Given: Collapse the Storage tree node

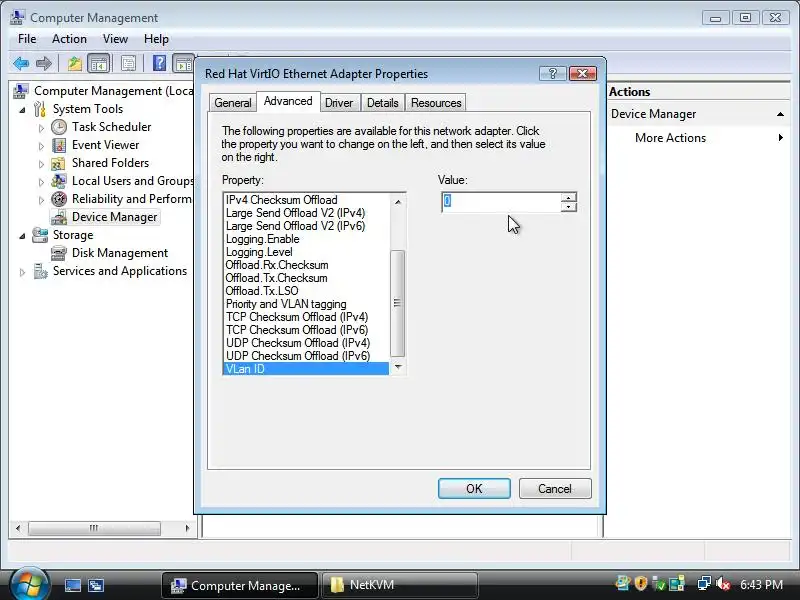Looking at the screenshot, I should (x=22, y=236).
